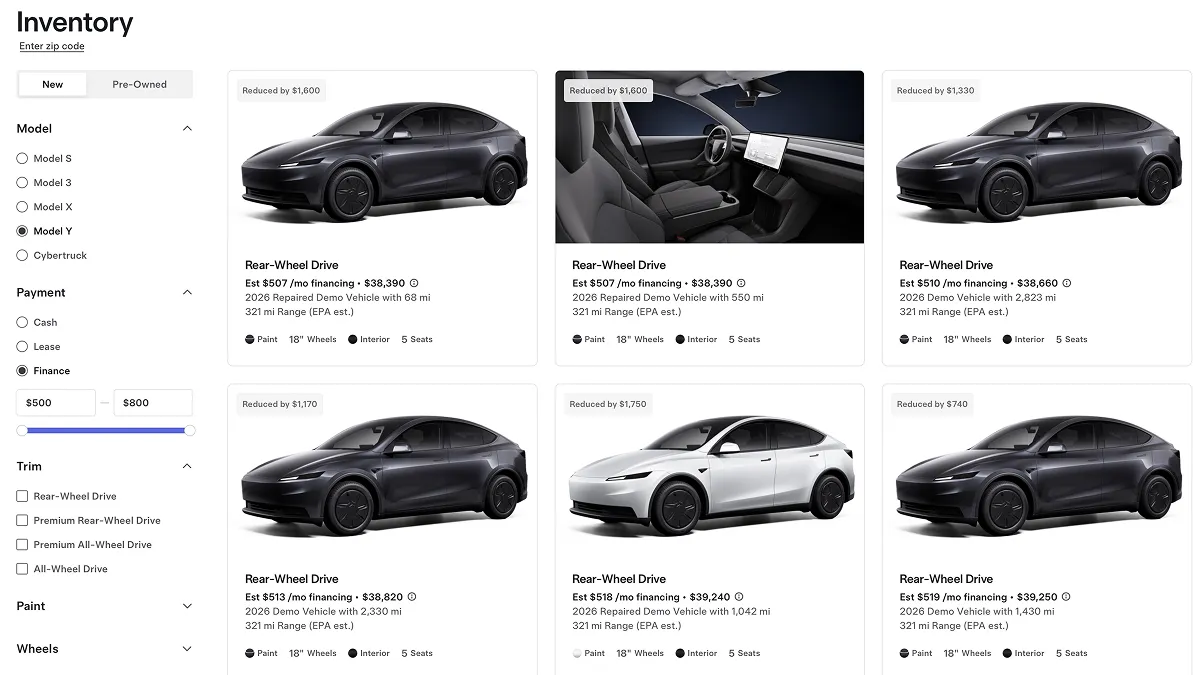
Task: Switch to the Pre-Owned tab
Action: [x=139, y=84]
